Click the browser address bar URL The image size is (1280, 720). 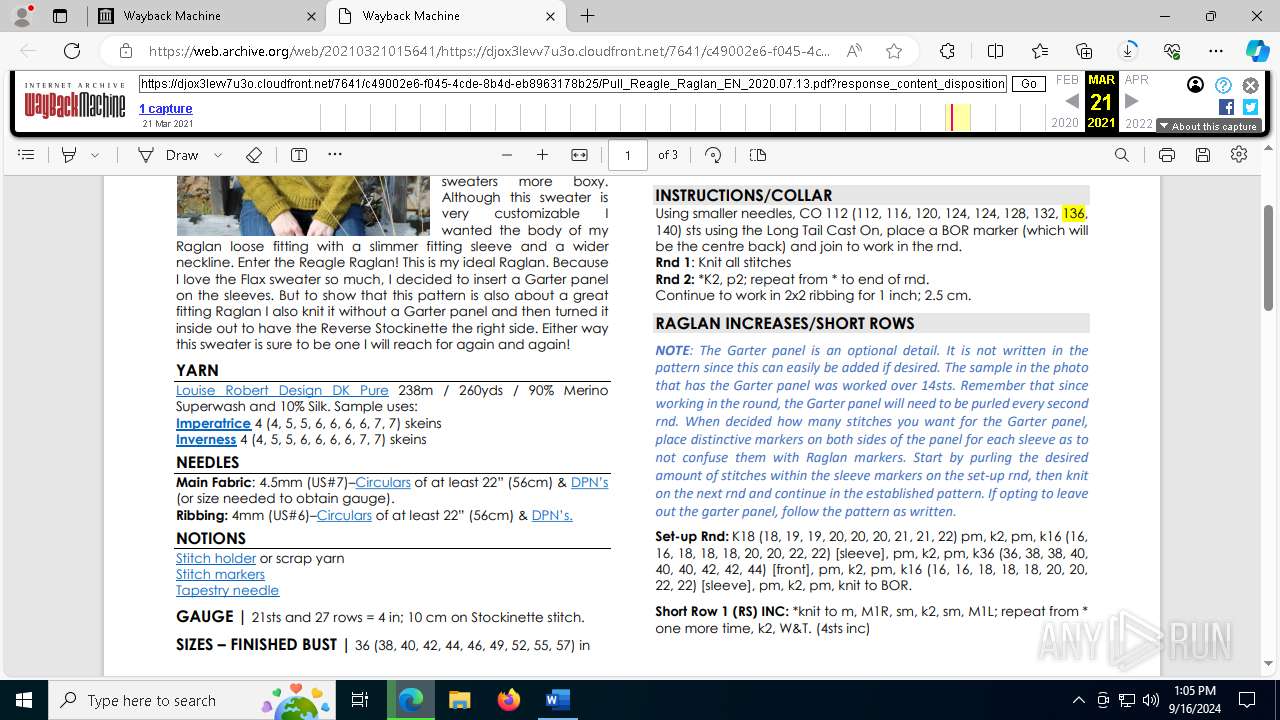pos(489,51)
